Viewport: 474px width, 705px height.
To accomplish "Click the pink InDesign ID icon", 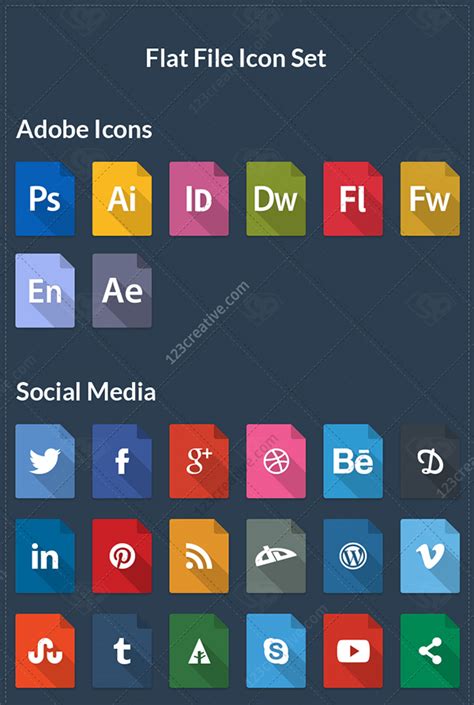I will [x=199, y=199].
